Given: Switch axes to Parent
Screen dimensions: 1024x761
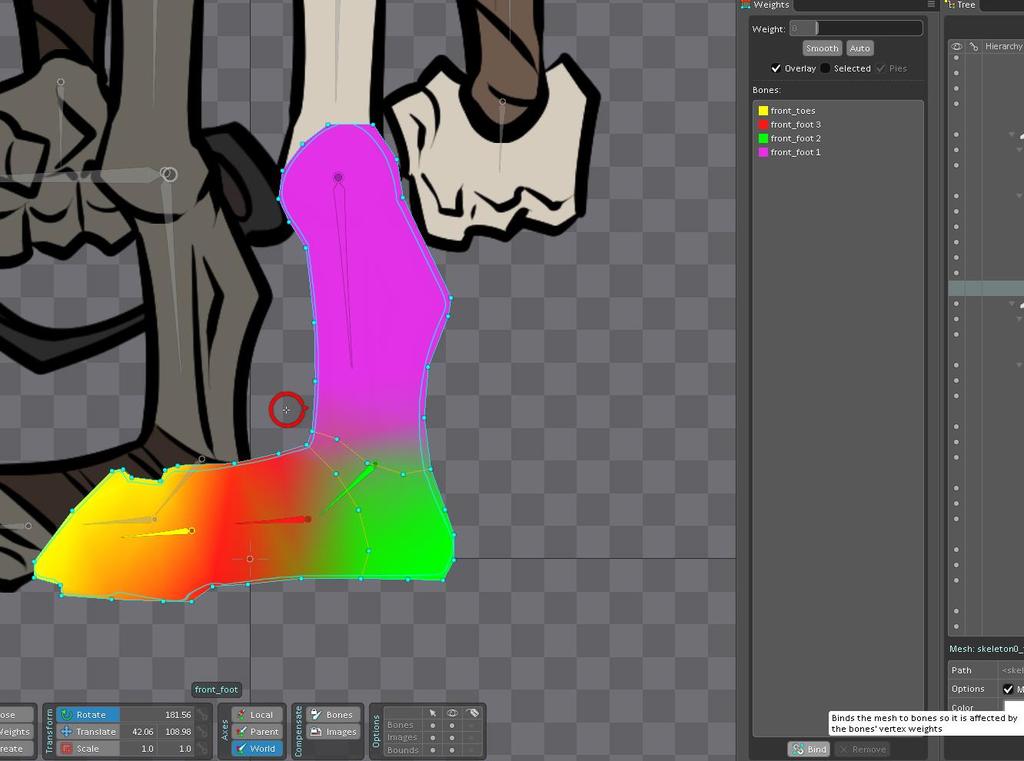Looking at the screenshot, I should coord(257,732).
